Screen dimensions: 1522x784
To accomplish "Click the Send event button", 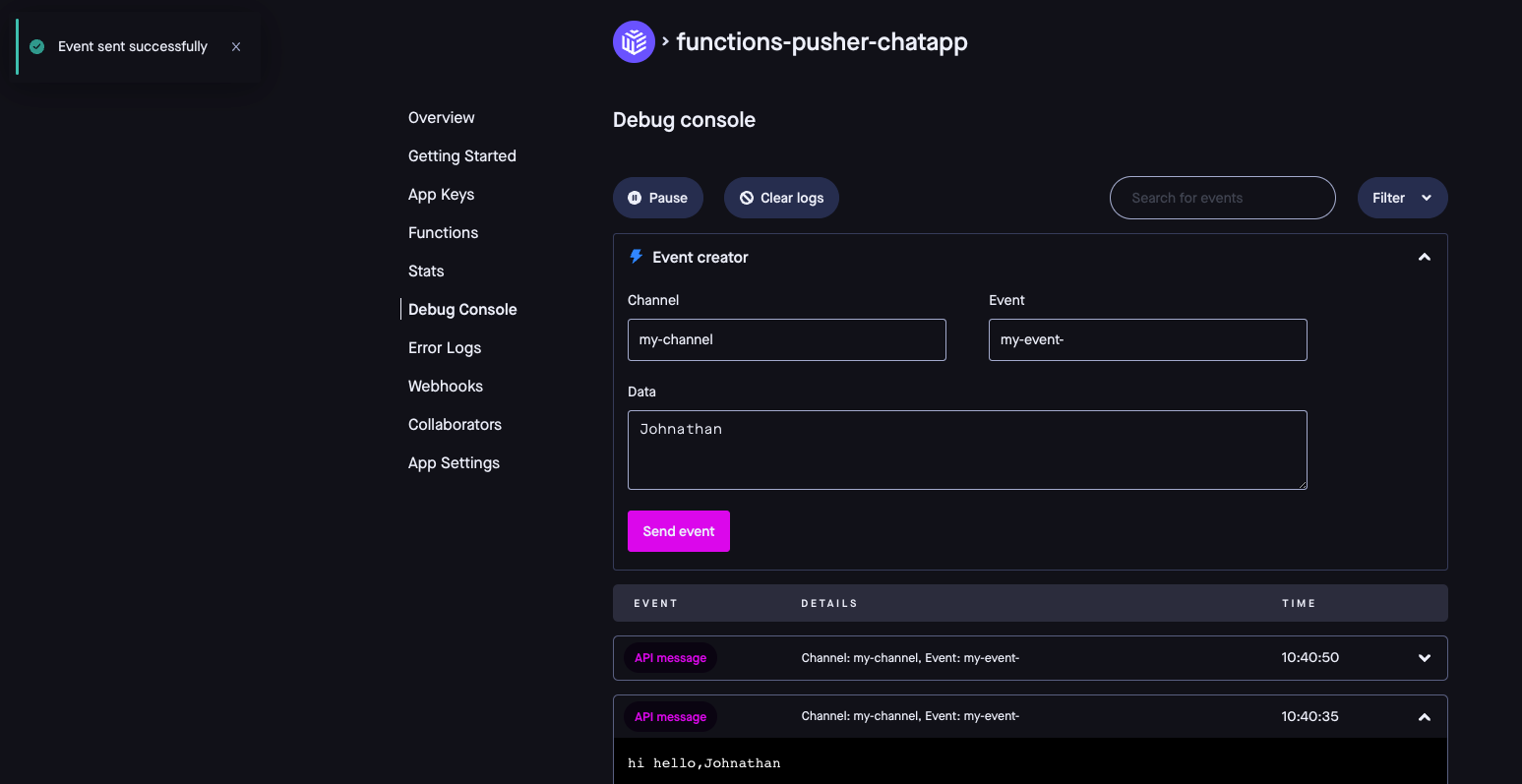I will coord(679,531).
